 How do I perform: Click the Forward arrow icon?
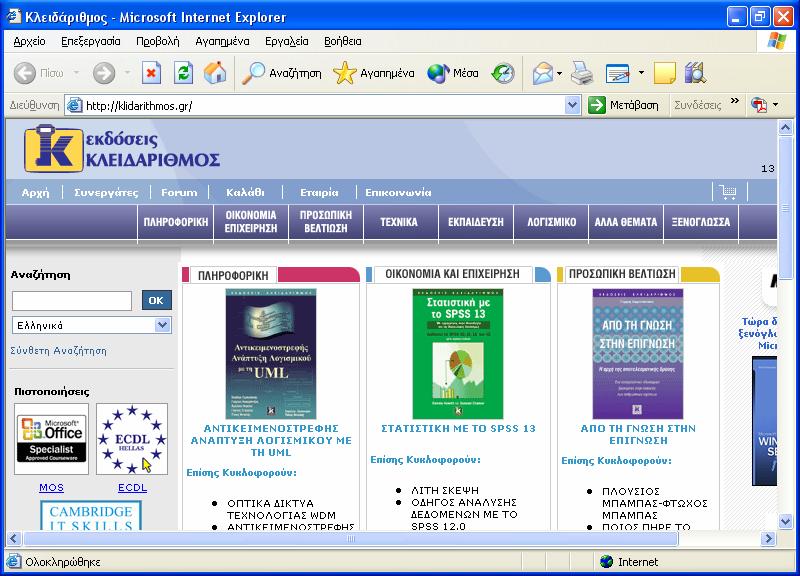point(104,73)
